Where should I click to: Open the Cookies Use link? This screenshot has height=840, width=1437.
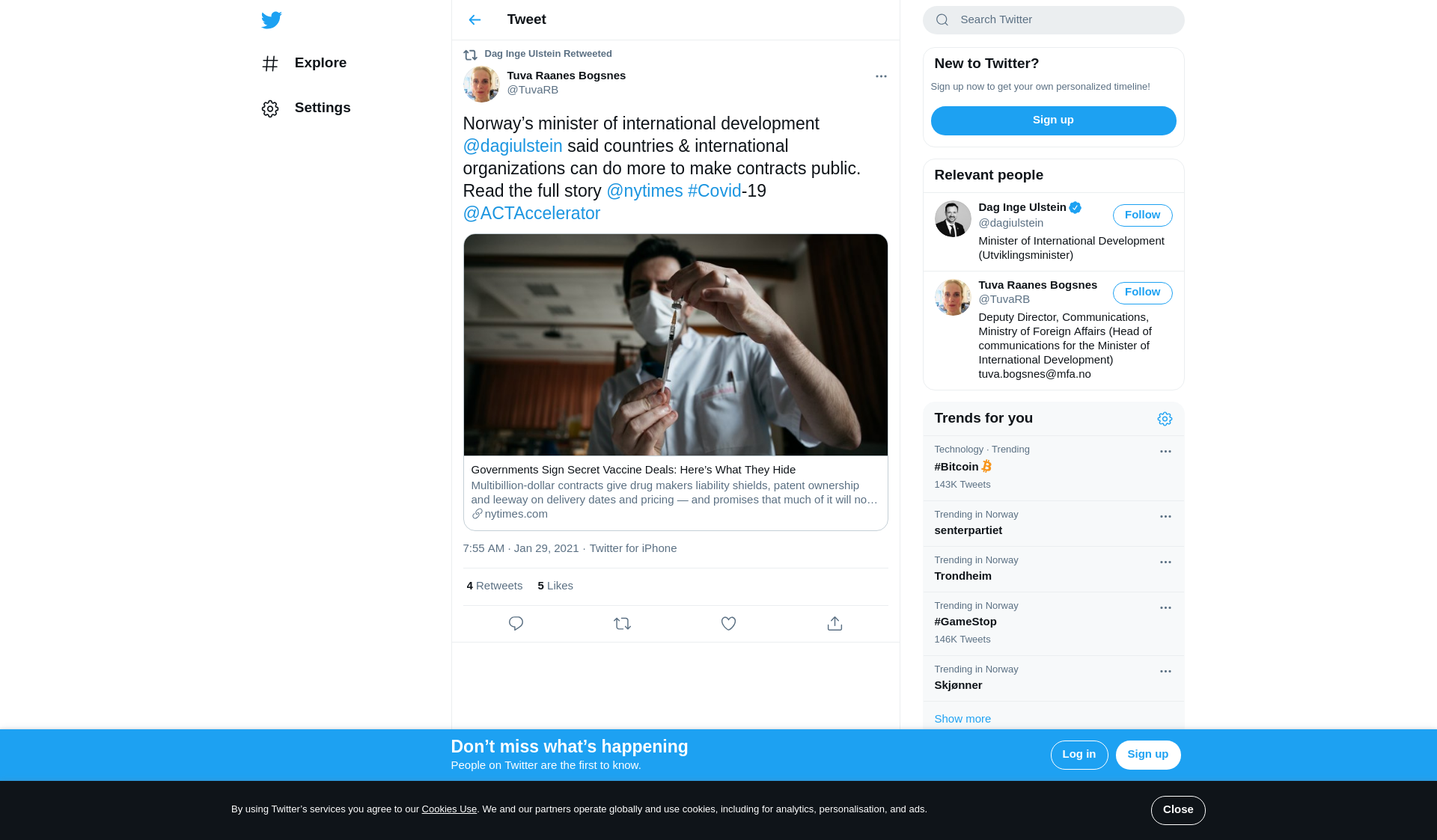pyautogui.click(x=449, y=809)
